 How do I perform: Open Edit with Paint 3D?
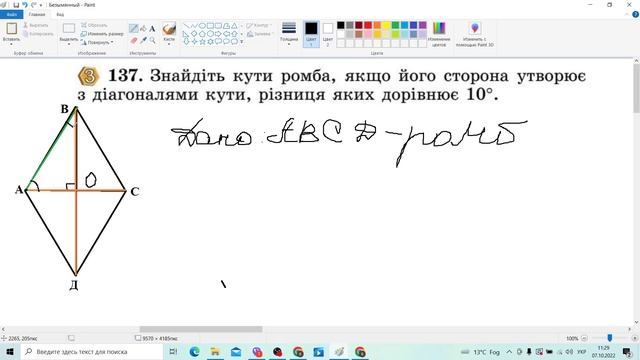coord(474,34)
